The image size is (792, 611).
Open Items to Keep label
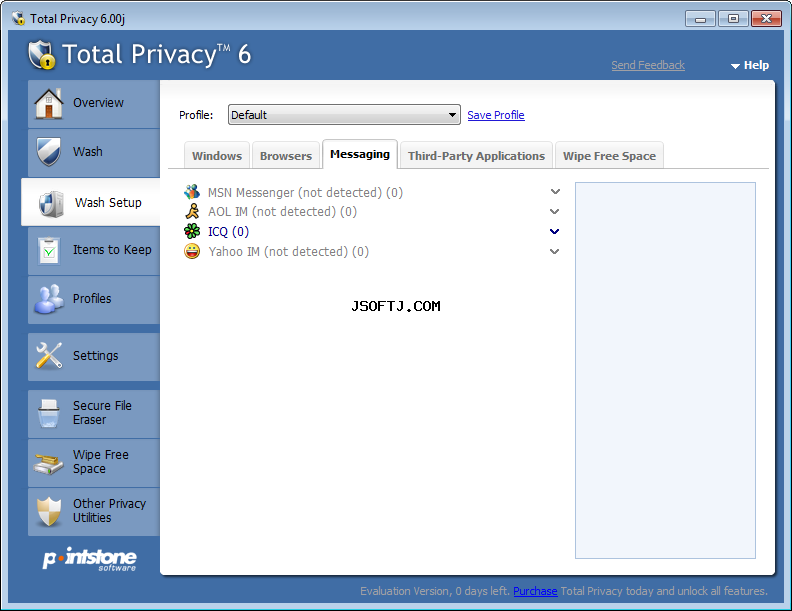pyautogui.click(x=112, y=249)
